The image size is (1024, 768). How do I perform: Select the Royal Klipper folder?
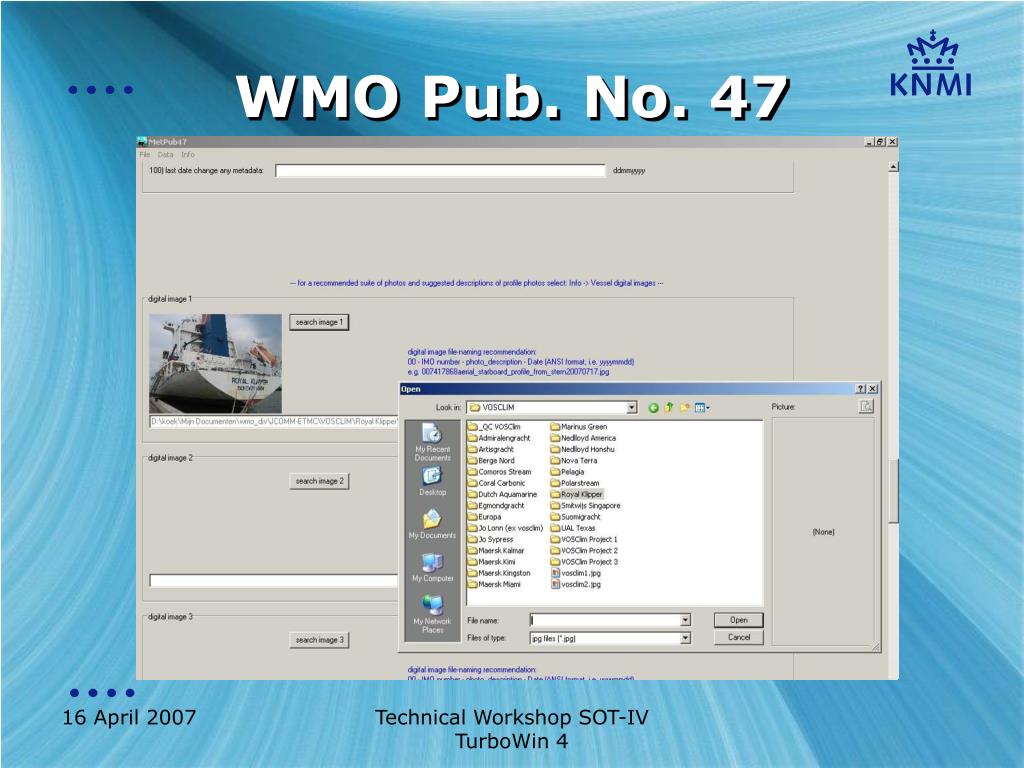(577, 494)
